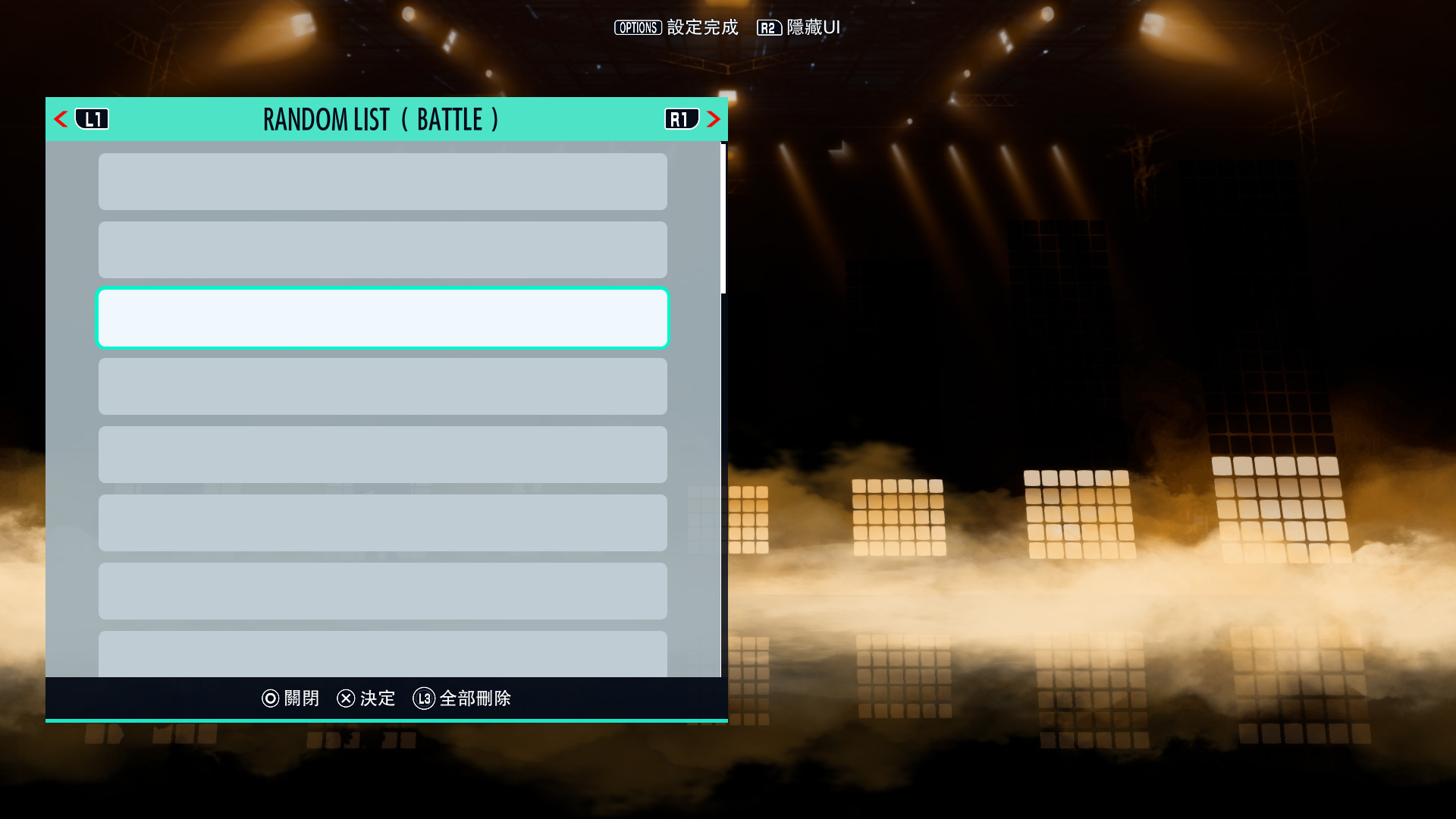This screenshot has height=819, width=1456.
Task: Select the fourth empty list slot
Action: [383, 387]
